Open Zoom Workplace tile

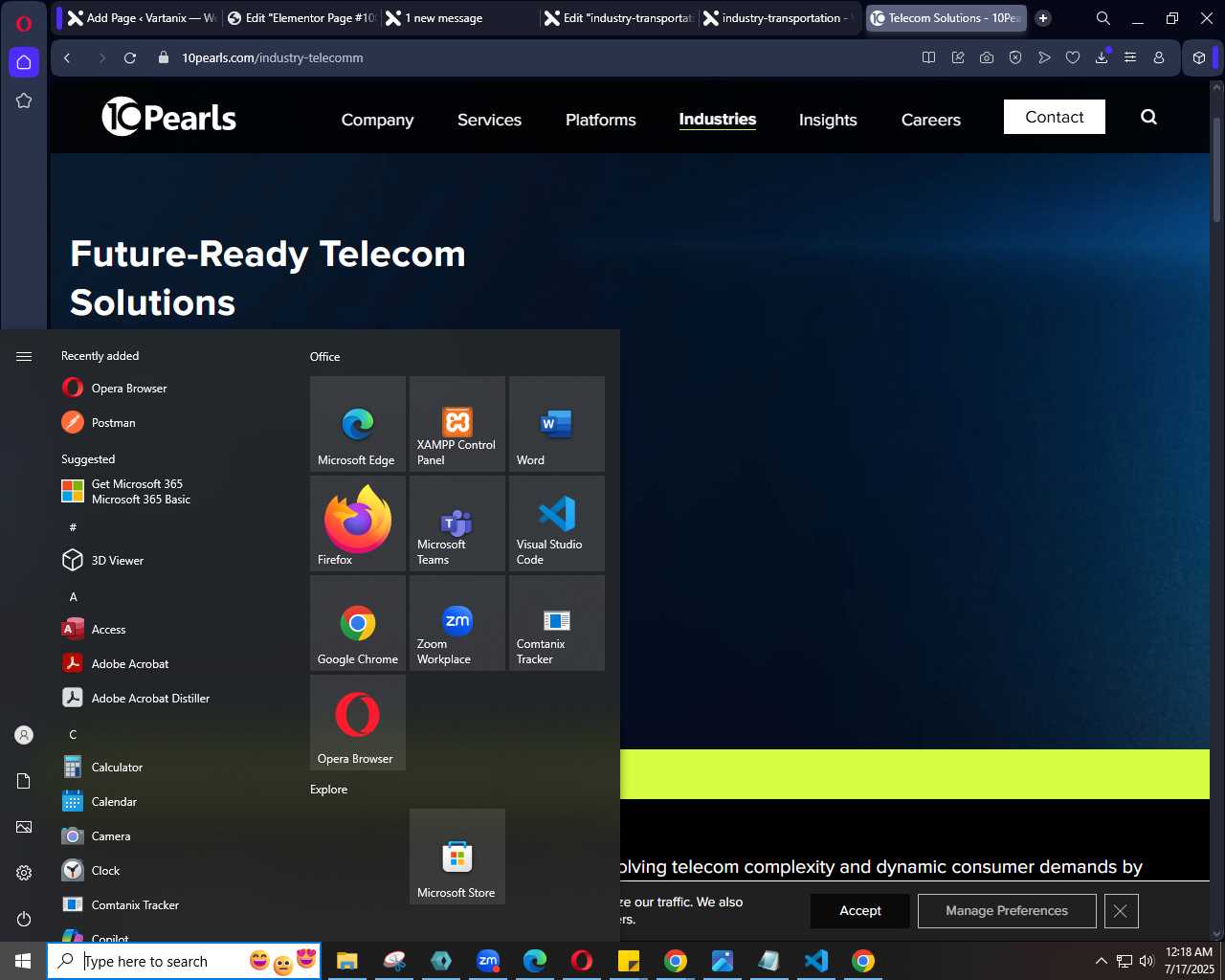(457, 623)
